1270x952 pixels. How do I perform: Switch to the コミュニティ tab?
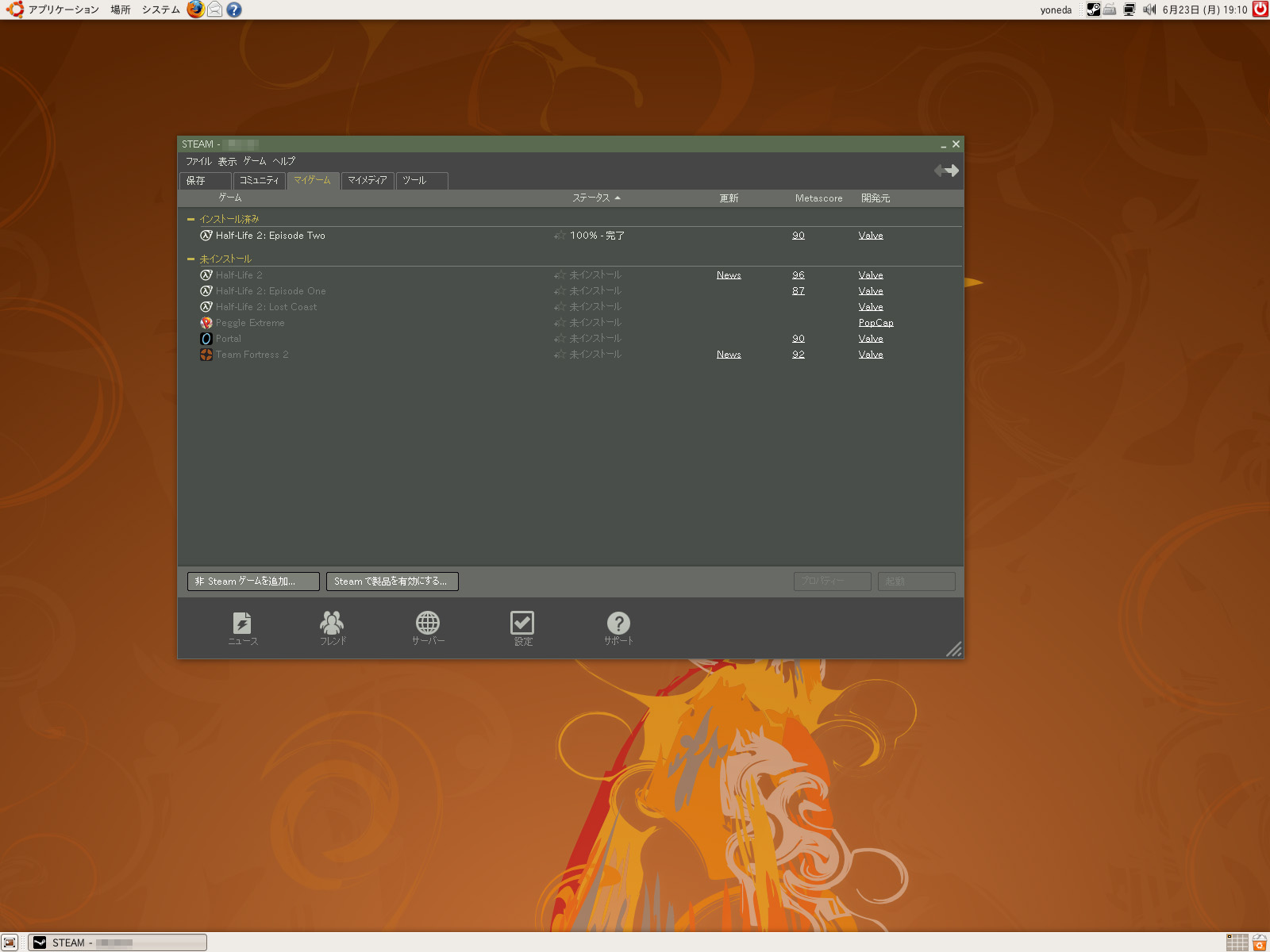pos(260,181)
